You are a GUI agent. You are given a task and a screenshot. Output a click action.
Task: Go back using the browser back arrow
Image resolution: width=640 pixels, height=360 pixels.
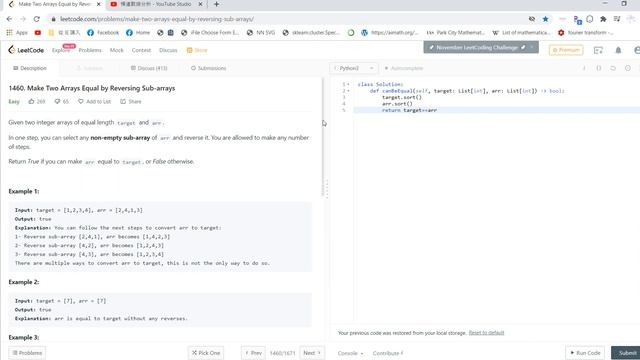click(9, 19)
